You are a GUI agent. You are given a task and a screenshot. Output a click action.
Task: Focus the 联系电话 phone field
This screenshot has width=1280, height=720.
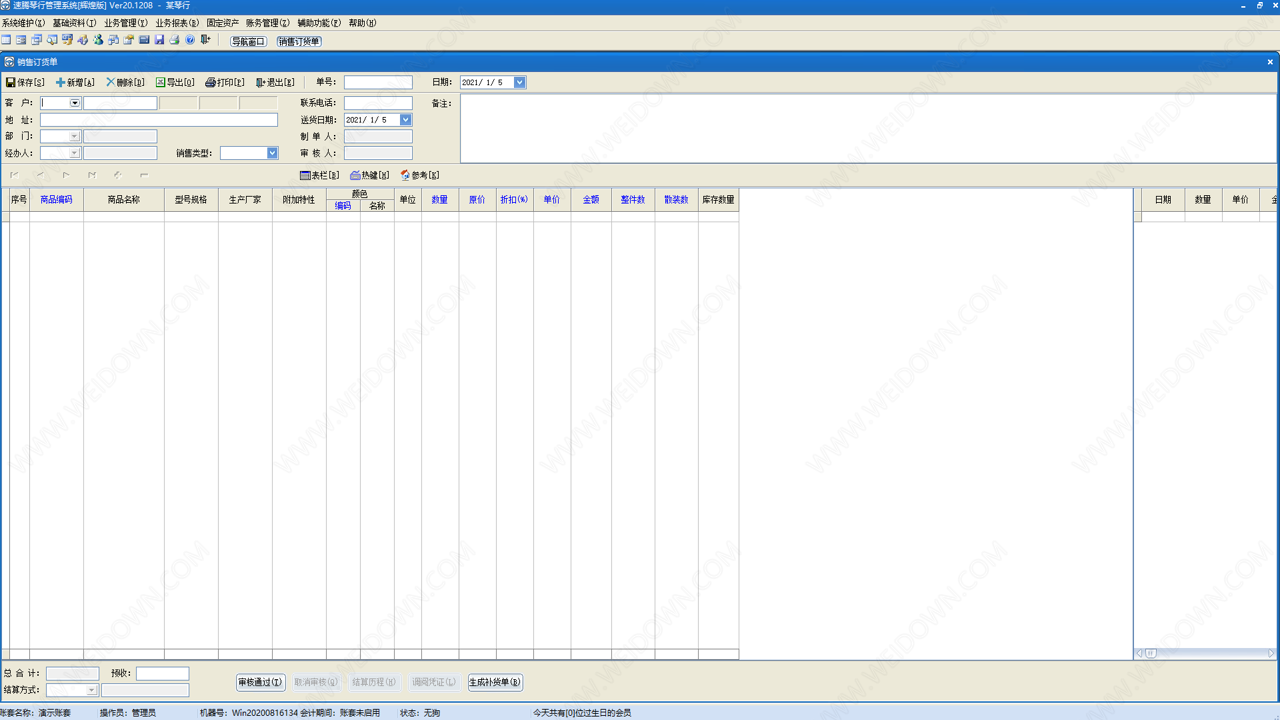[x=378, y=103]
